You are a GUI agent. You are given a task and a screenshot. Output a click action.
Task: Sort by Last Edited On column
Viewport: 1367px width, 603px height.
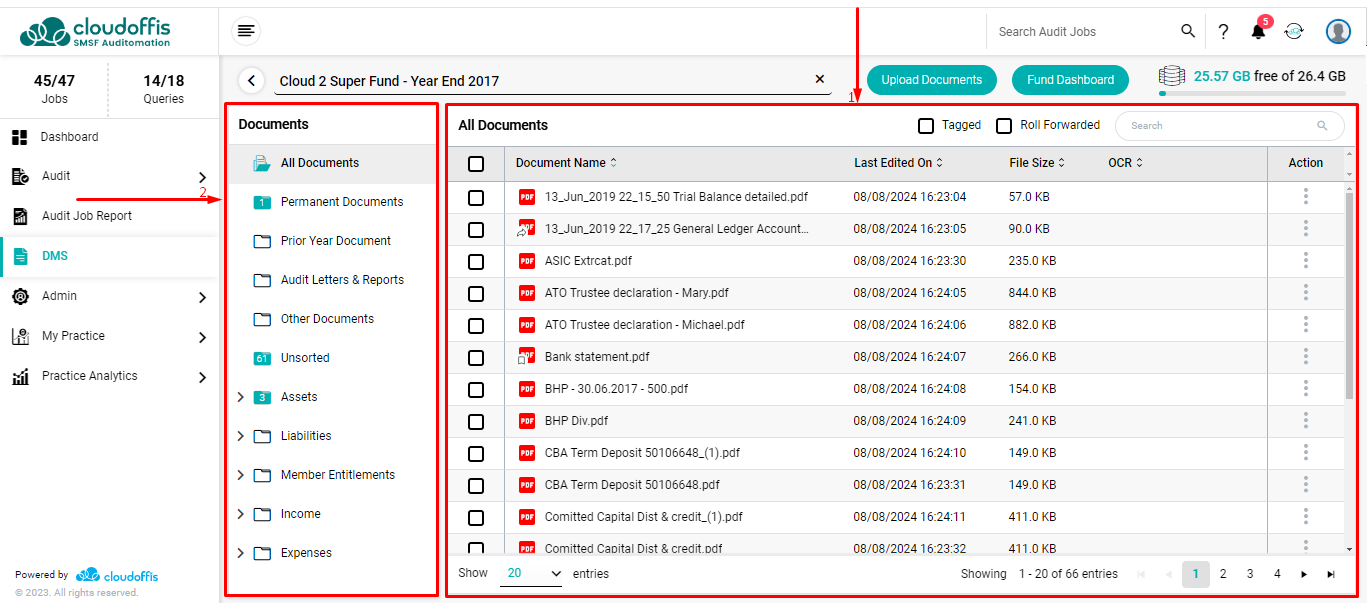click(x=899, y=163)
